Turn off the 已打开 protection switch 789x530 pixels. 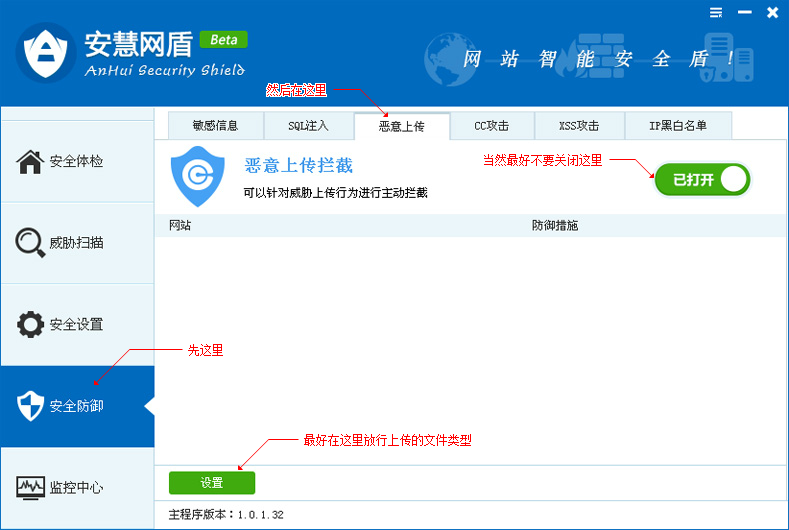tap(702, 180)
